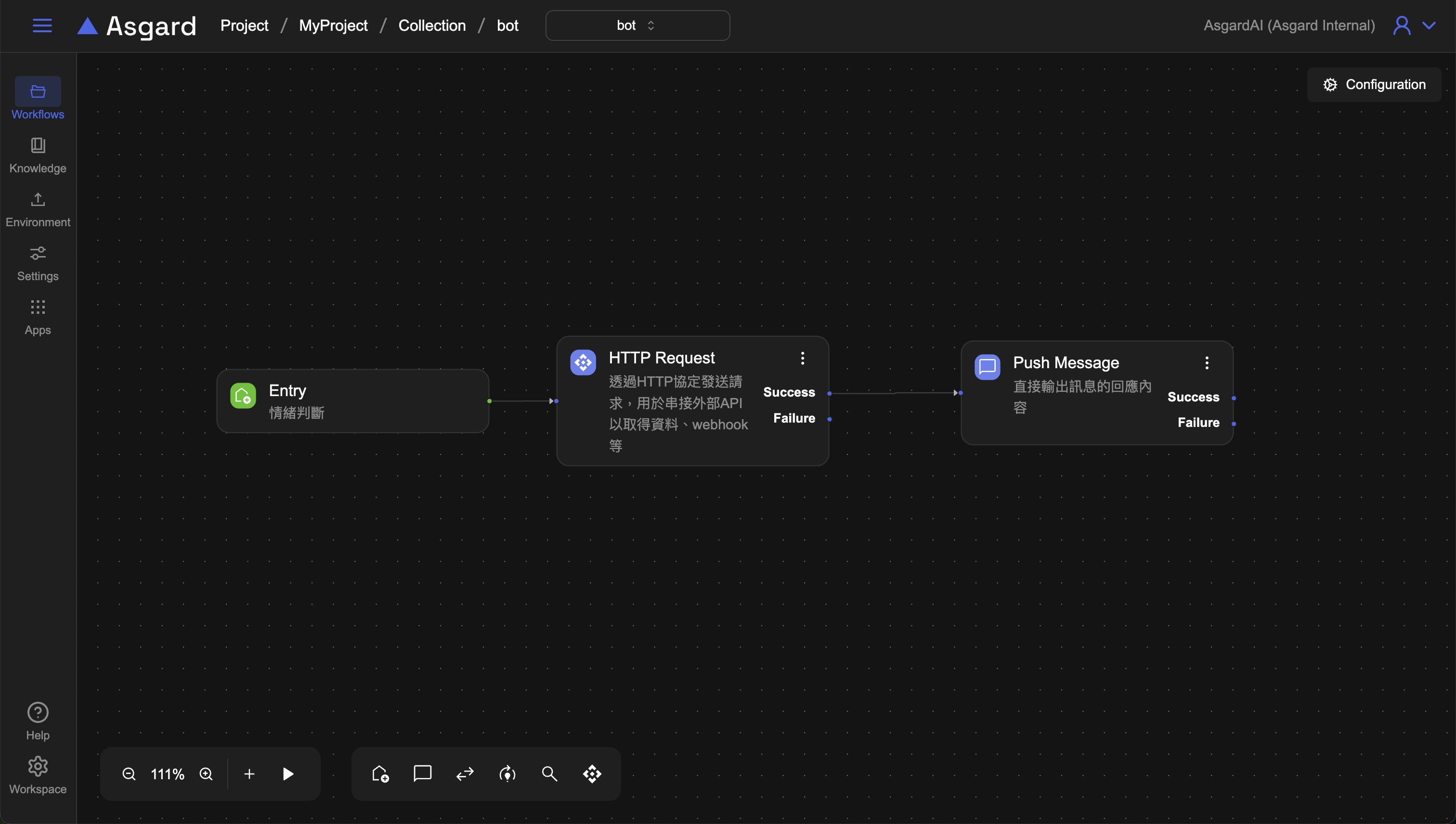Open HTTP Request node options menu
1456x824 pixels.
point(802,358)
